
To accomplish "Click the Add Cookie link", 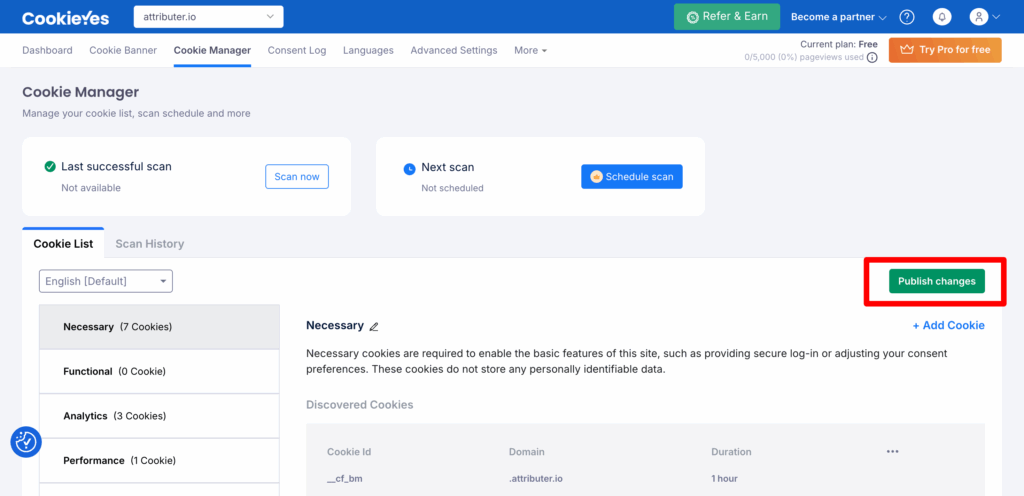I will 948,325.
